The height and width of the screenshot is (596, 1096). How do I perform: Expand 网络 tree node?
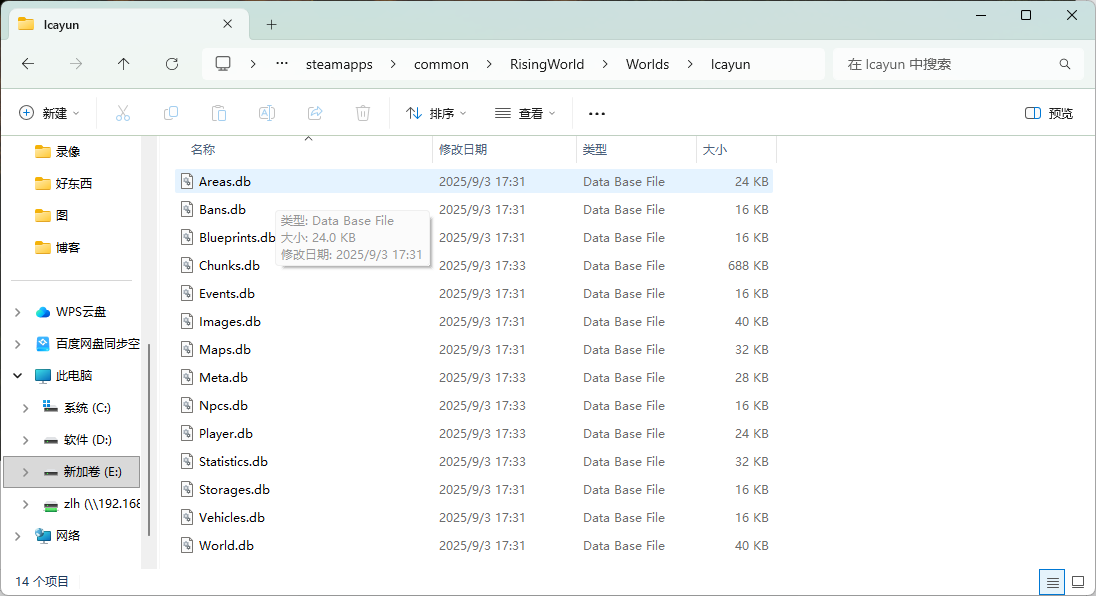(18, 536)
